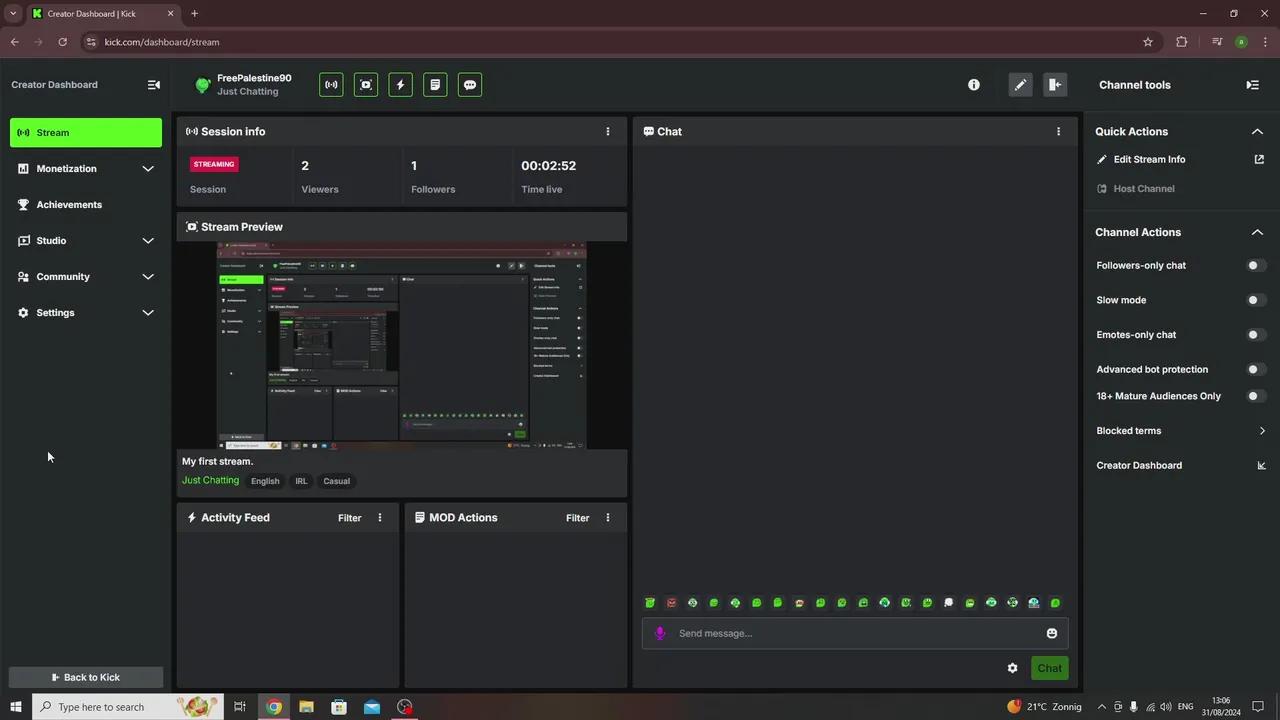The width and height of the screenshot is (1280, 720).
Task: Open File Explorer from taskbar
Action: pyautogui.click(x=307, y=707)
